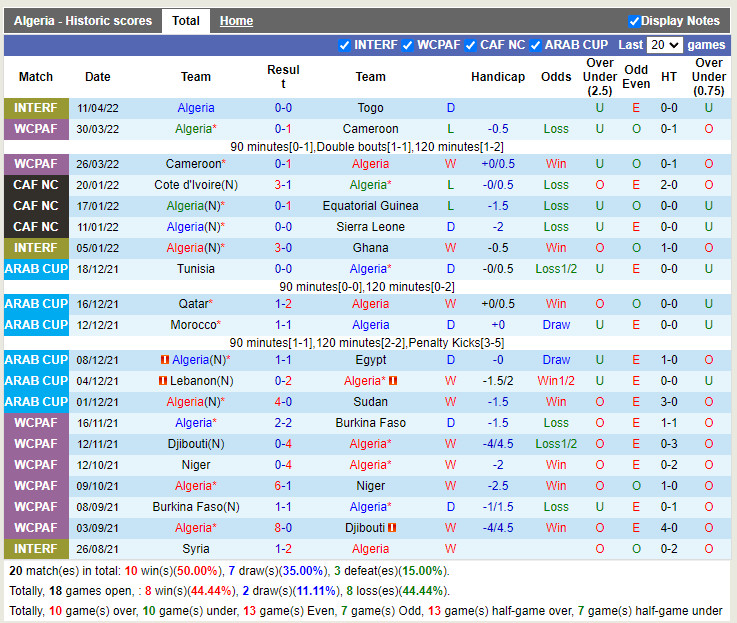This screenshot has height=623, width=737.
Task: Open the Togo team link
Action: (x=370, y=108)
